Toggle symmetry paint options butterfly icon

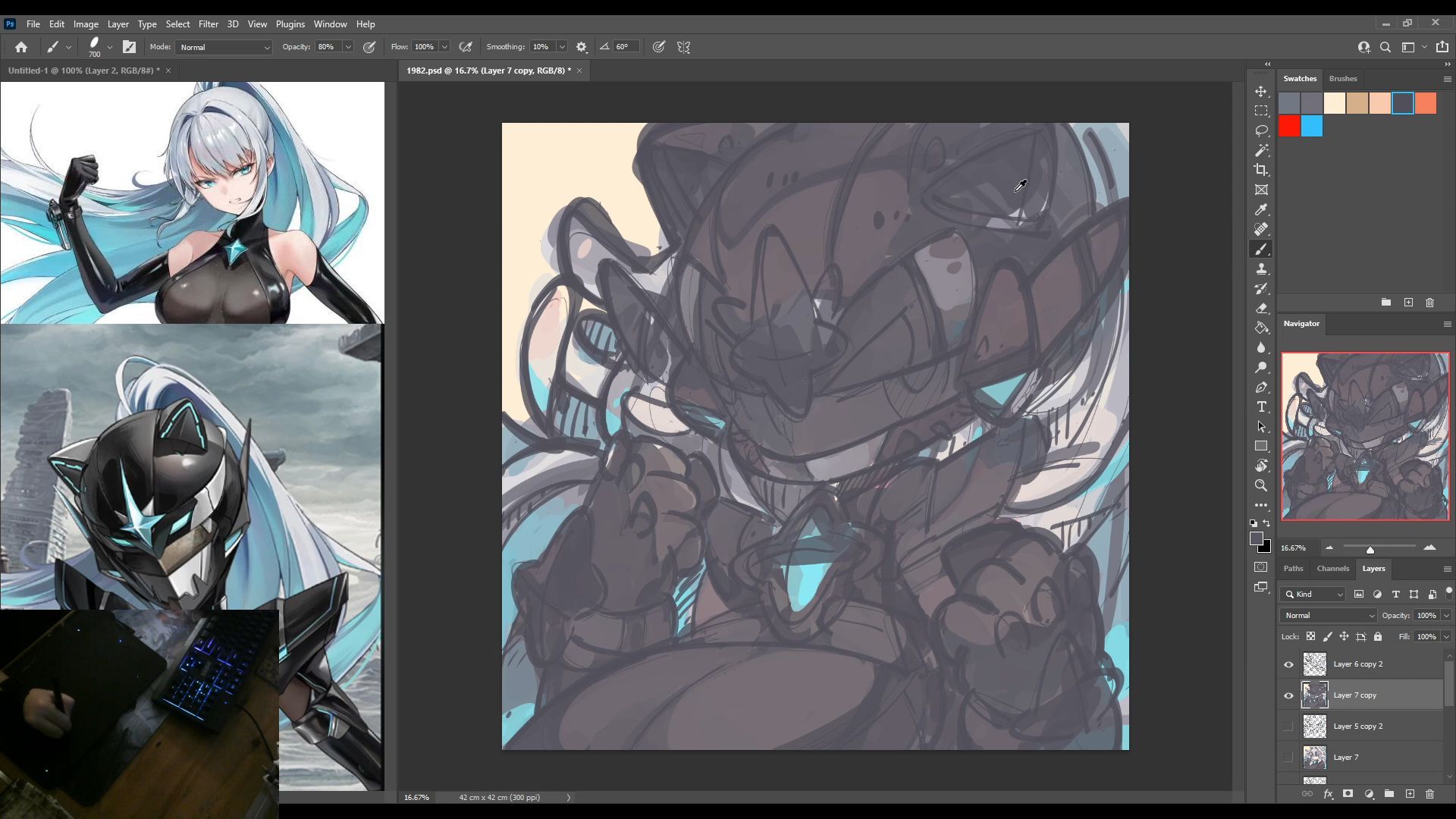tap(684, 47)
